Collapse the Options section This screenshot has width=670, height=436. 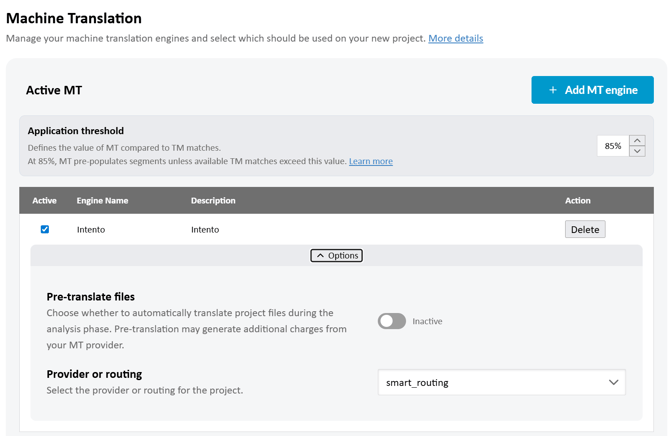[337, 256]
